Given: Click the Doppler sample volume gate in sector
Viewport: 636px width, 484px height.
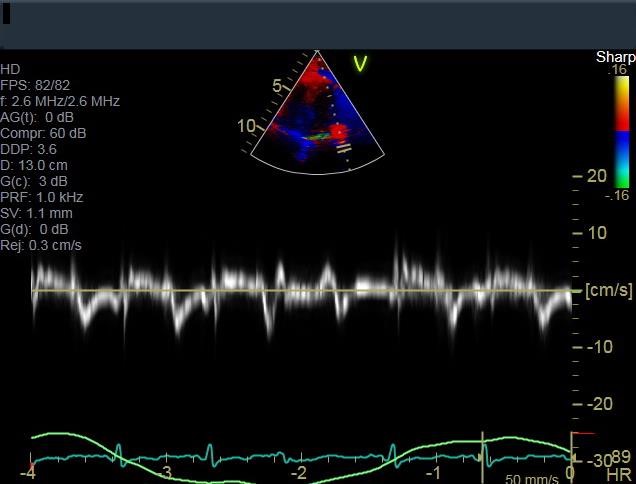Looking at the screenshot, I should [343, 146].
